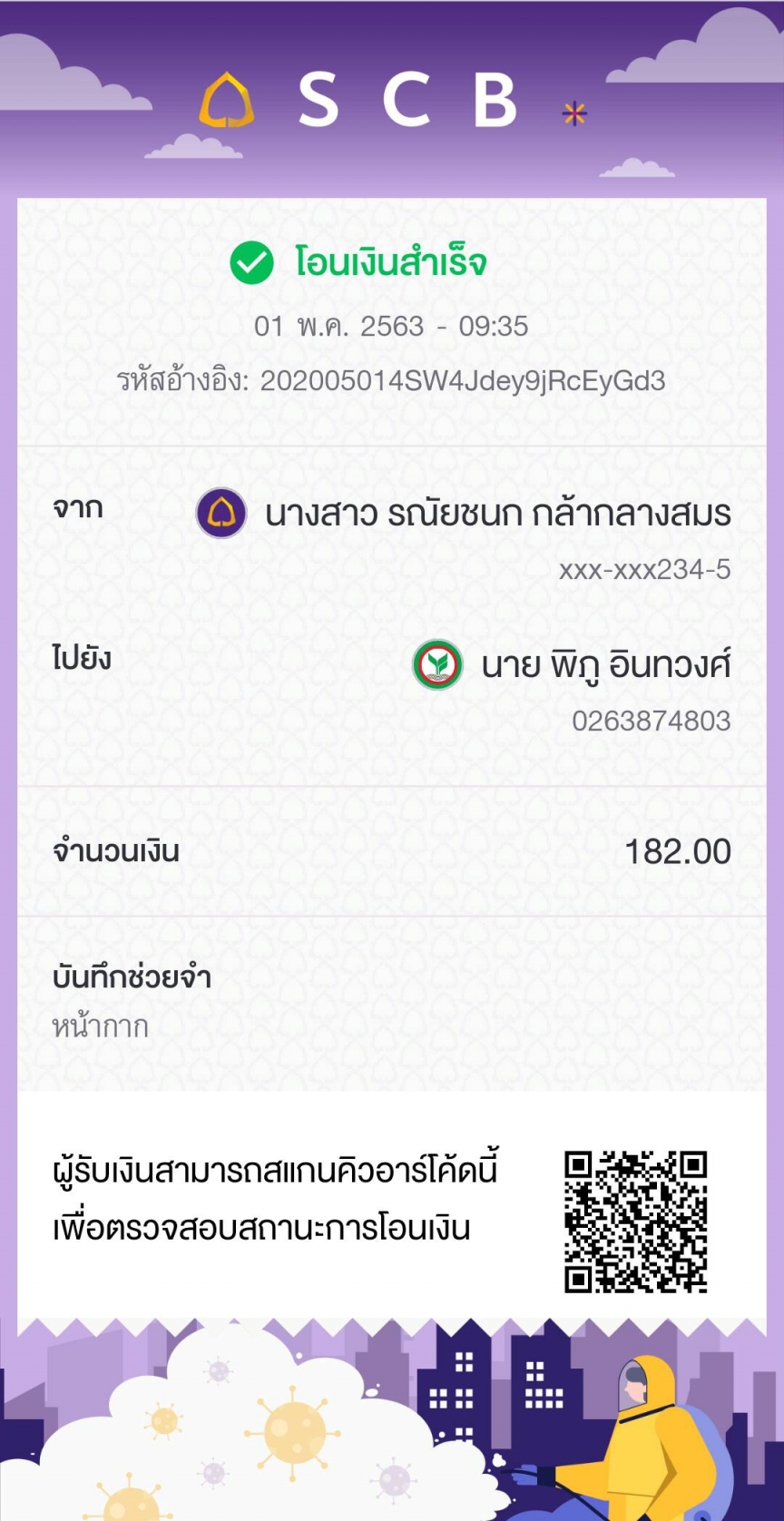Click the white SCB lettering in the header

(407, 100)
